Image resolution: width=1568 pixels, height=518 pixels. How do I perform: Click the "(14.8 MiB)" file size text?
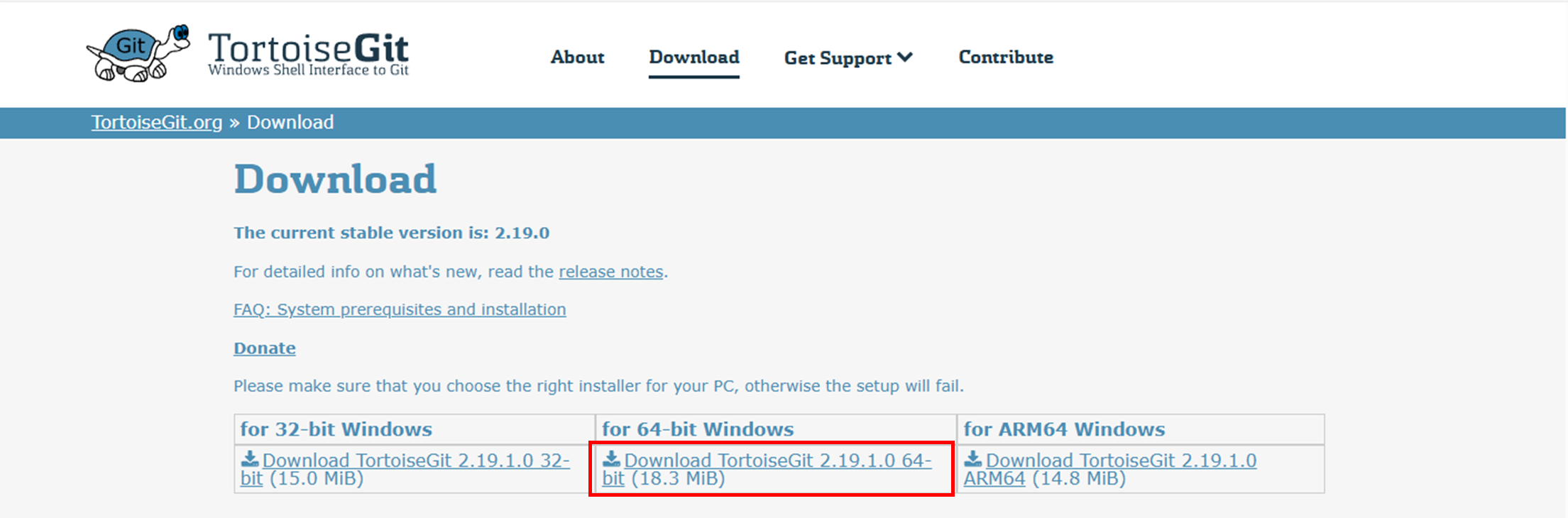click(1079, 478)
